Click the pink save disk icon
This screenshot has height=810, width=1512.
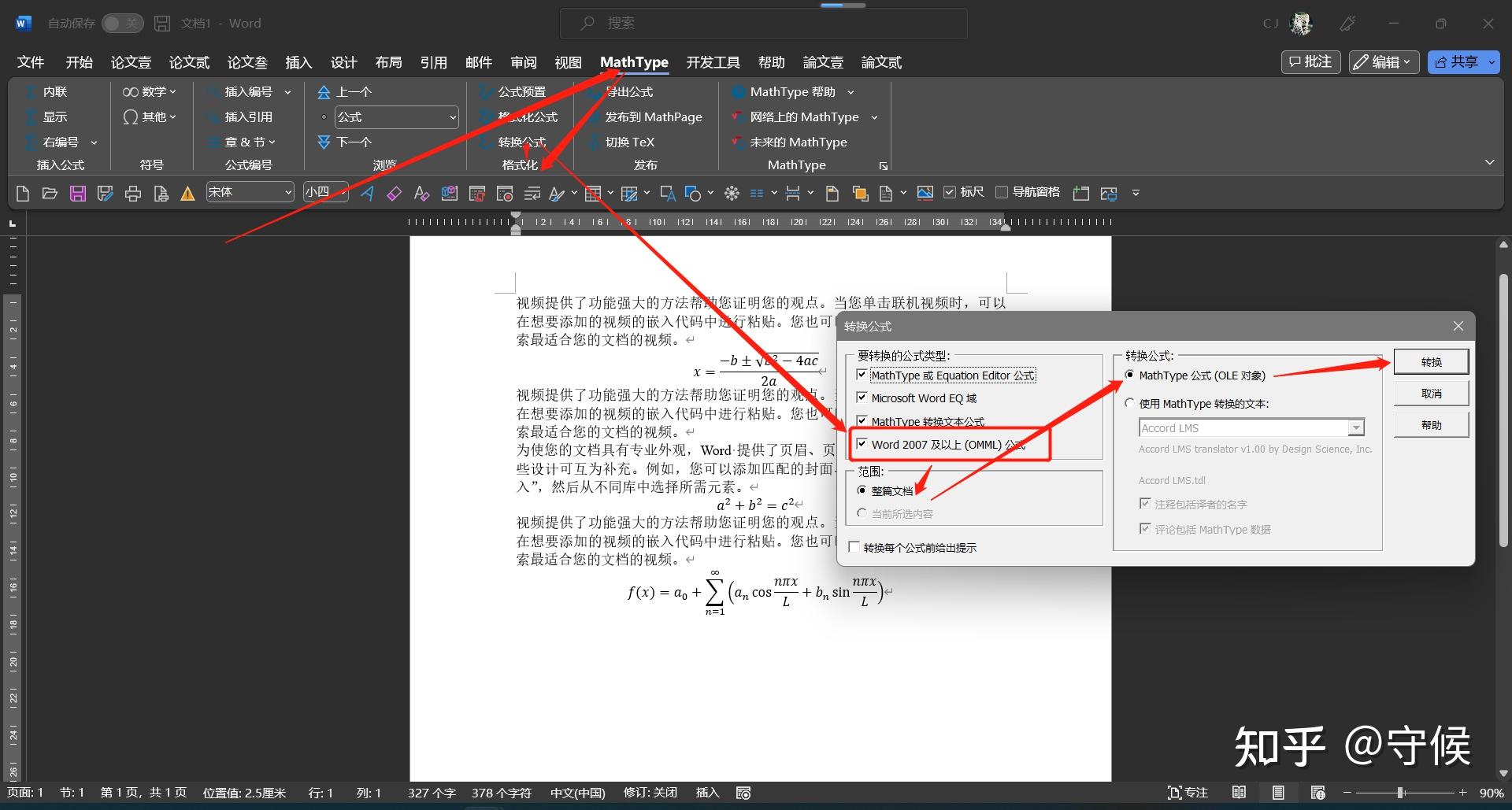[x=77, y=193]
